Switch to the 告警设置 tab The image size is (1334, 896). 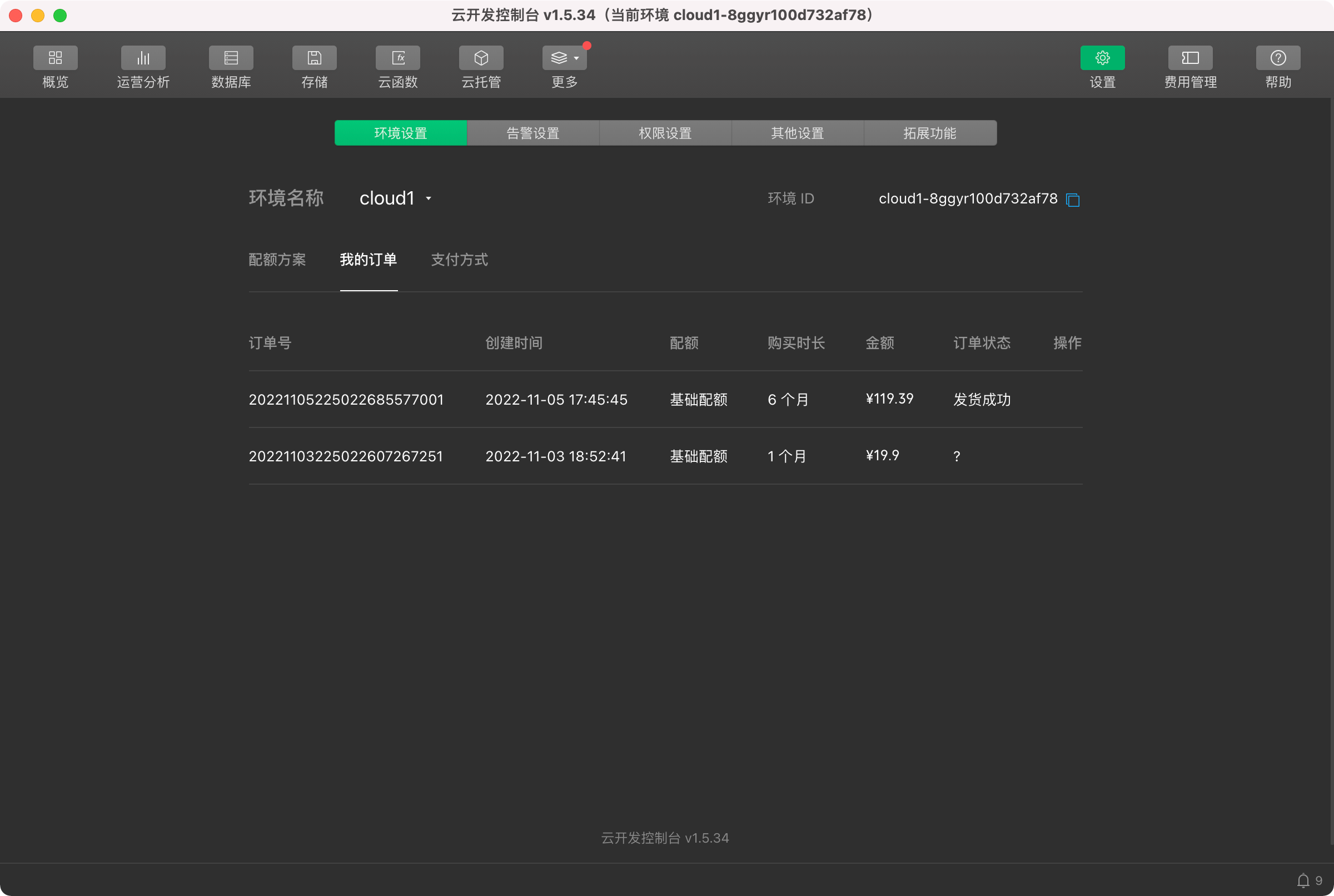point(532,133)
